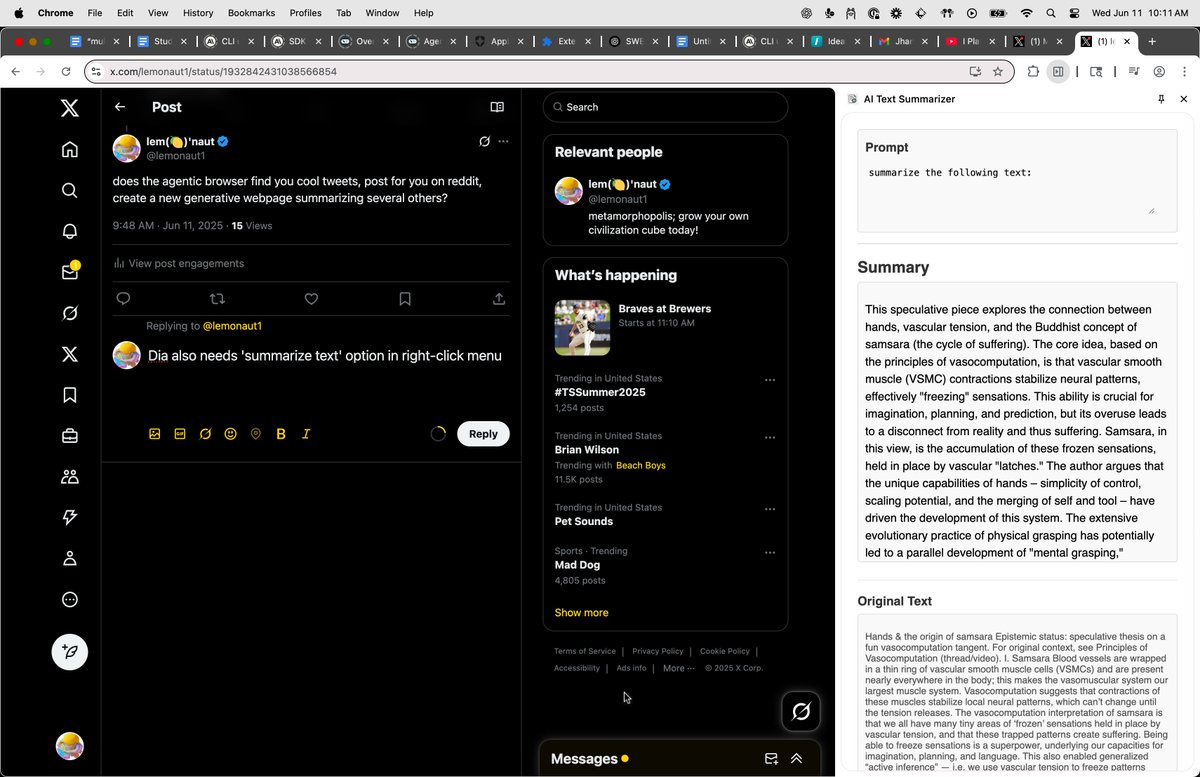Select the Communities icon in sidebar

tap(69, 477)
